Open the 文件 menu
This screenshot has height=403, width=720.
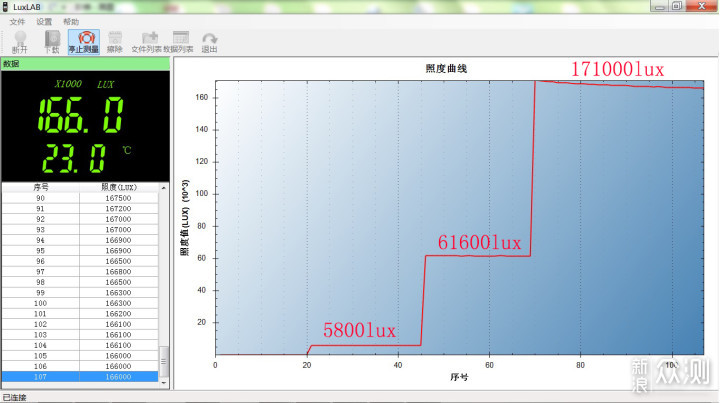pos(17,22)
